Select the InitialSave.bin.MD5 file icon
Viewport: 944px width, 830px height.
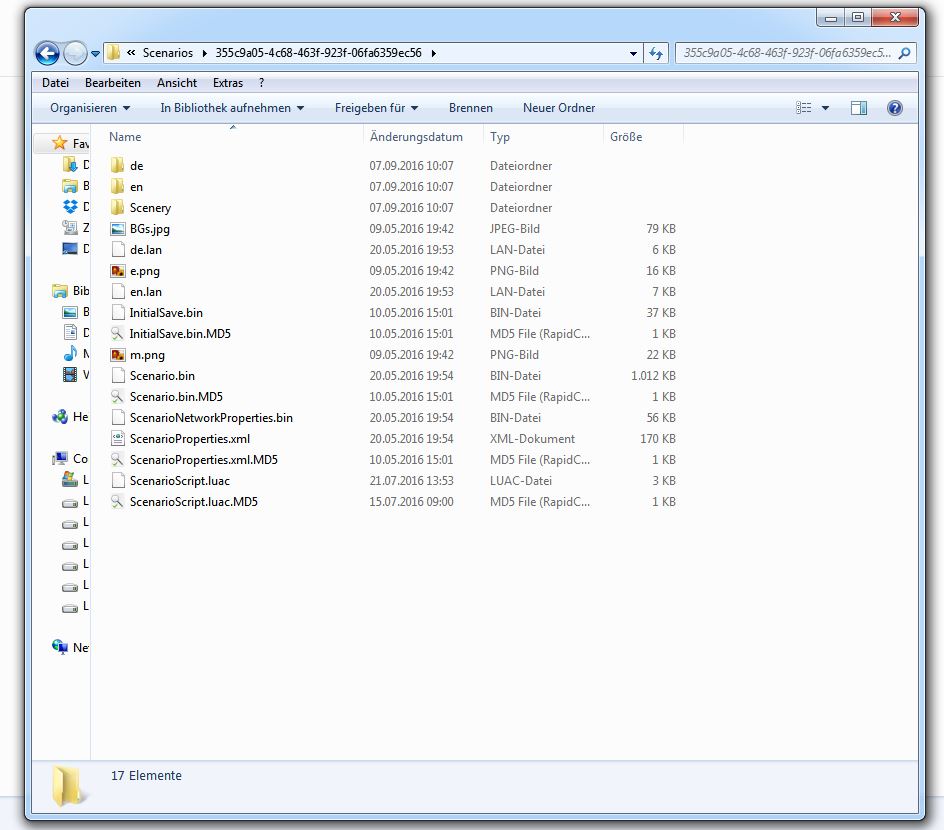click(117, 334)
